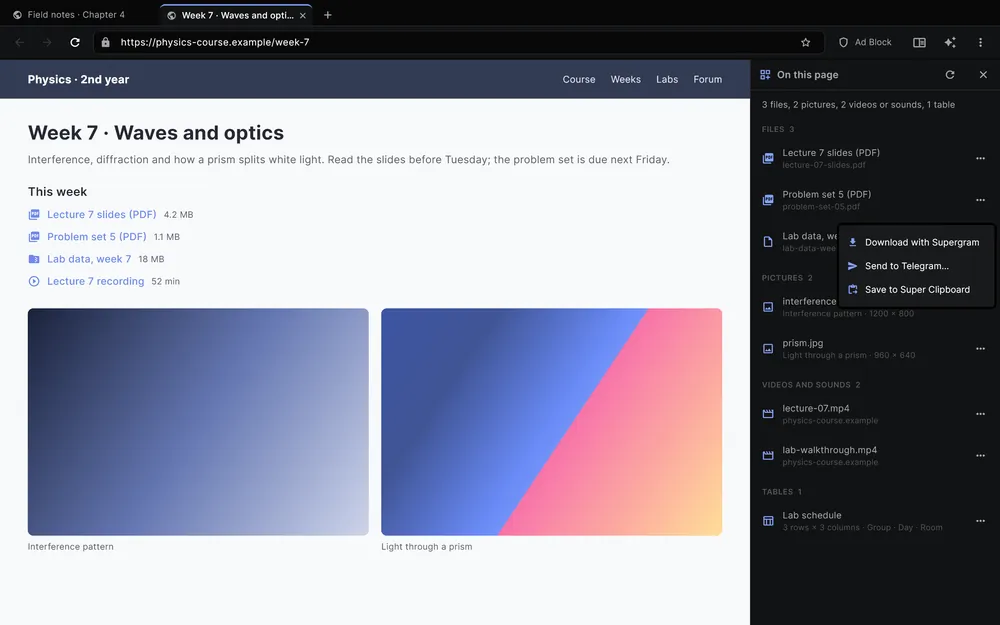Open a new tab with plus button
This screenshot has width=1000, height=625.
pos(328,15)
